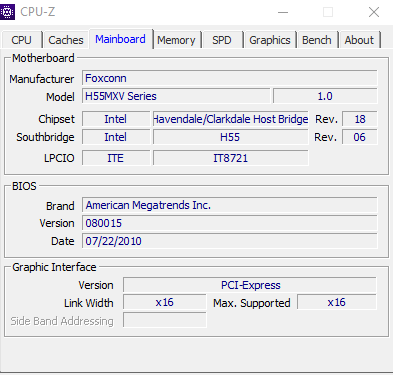The width and height of the screenshot is (393, 375).
Task: Close the CPU-Z window
Action: (374, 12)
